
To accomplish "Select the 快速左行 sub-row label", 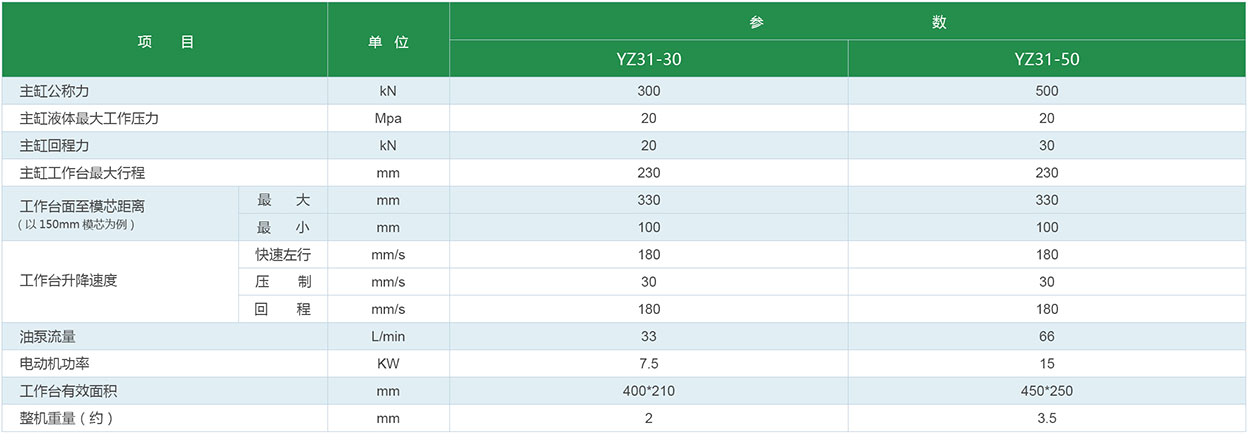I will click(283, 254).
